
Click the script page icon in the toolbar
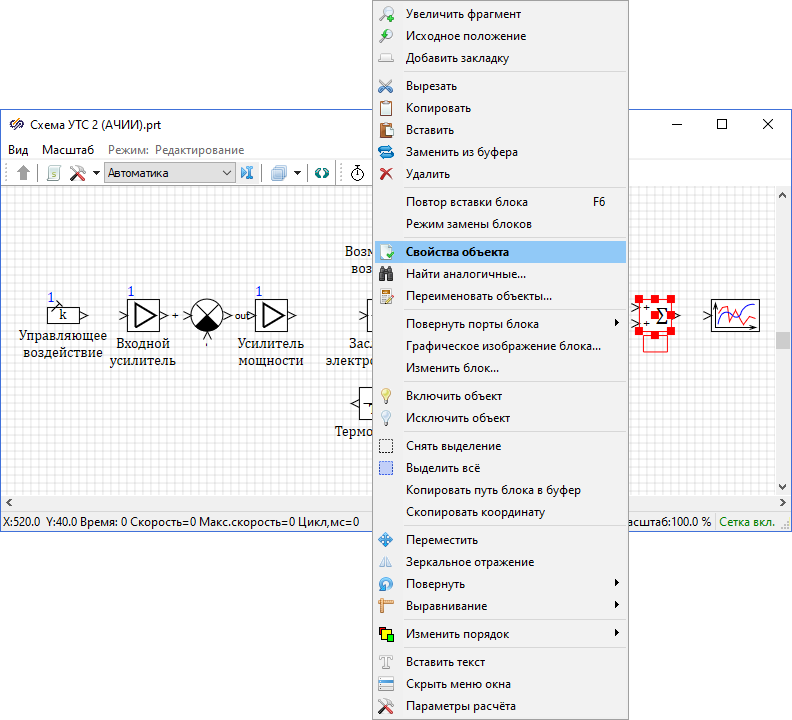click(53, 173)
